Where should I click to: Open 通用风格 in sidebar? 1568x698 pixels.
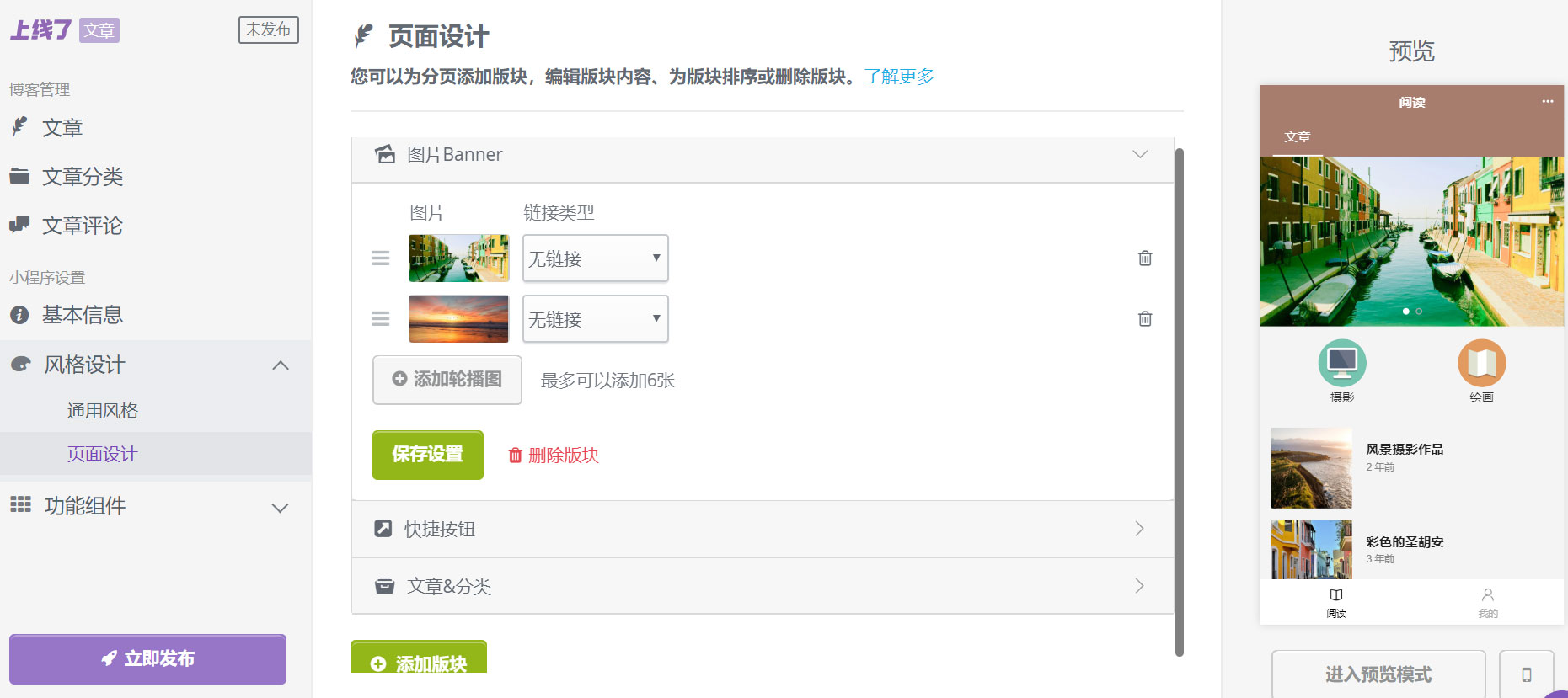pos(103,411)
